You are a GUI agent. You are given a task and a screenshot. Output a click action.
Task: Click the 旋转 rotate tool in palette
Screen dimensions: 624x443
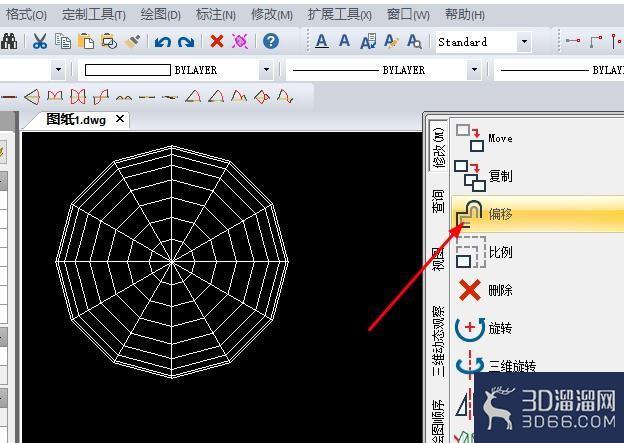[537, 328]
